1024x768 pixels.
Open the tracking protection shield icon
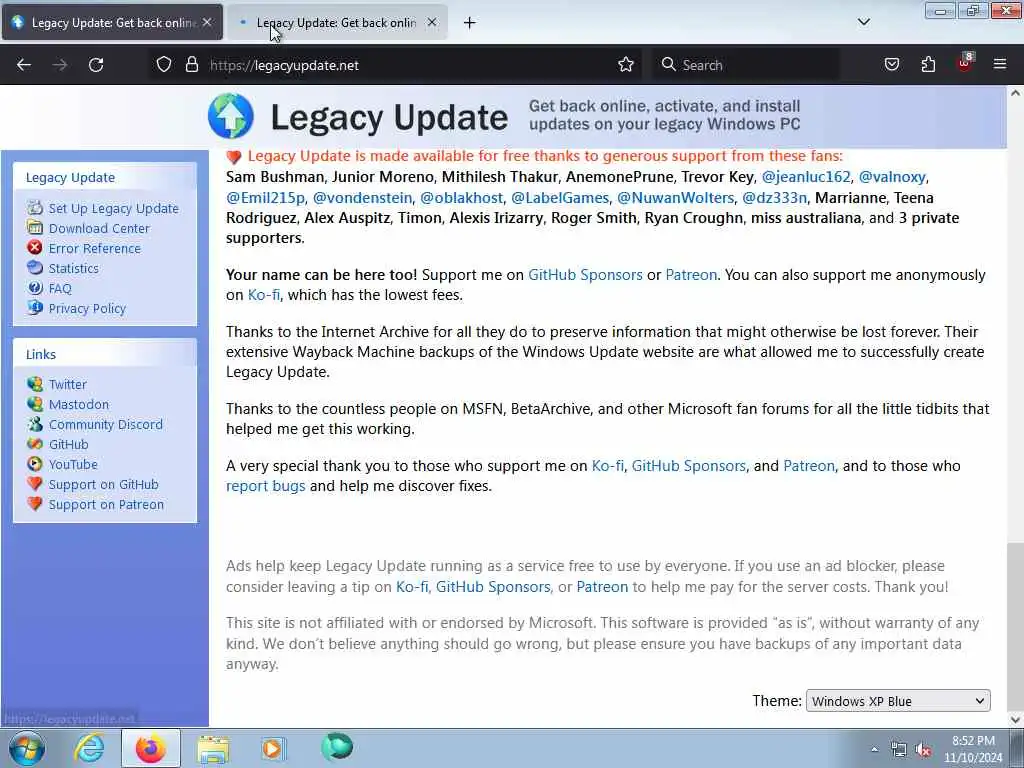pos(164,65)
